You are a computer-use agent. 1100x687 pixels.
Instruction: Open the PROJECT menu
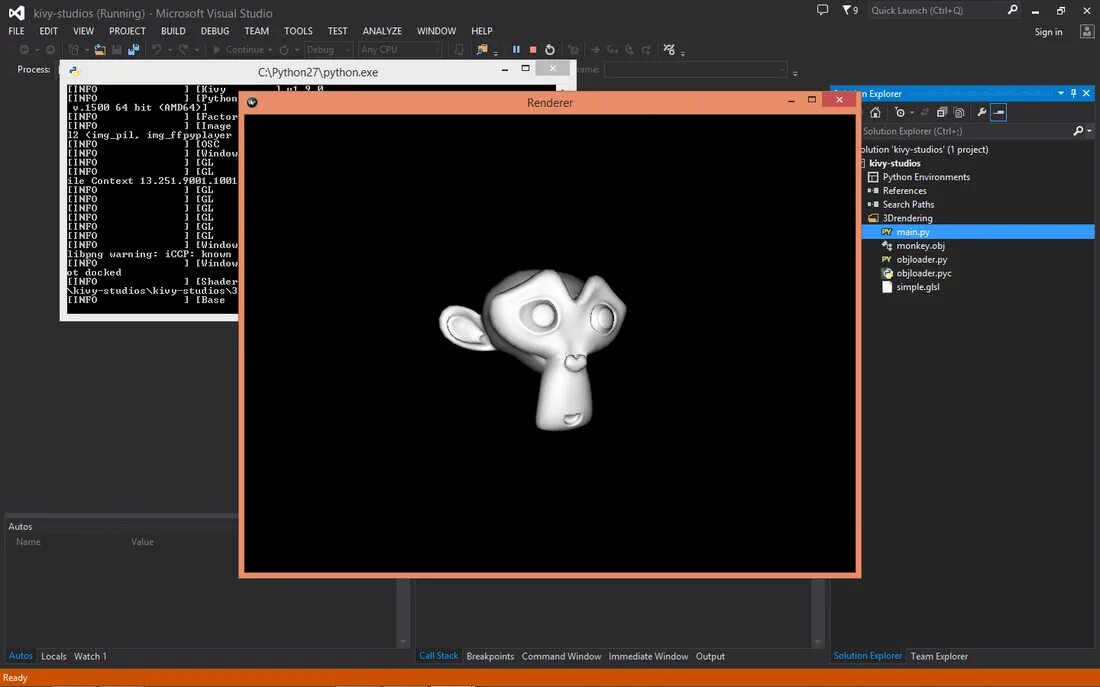coord(127,31)
